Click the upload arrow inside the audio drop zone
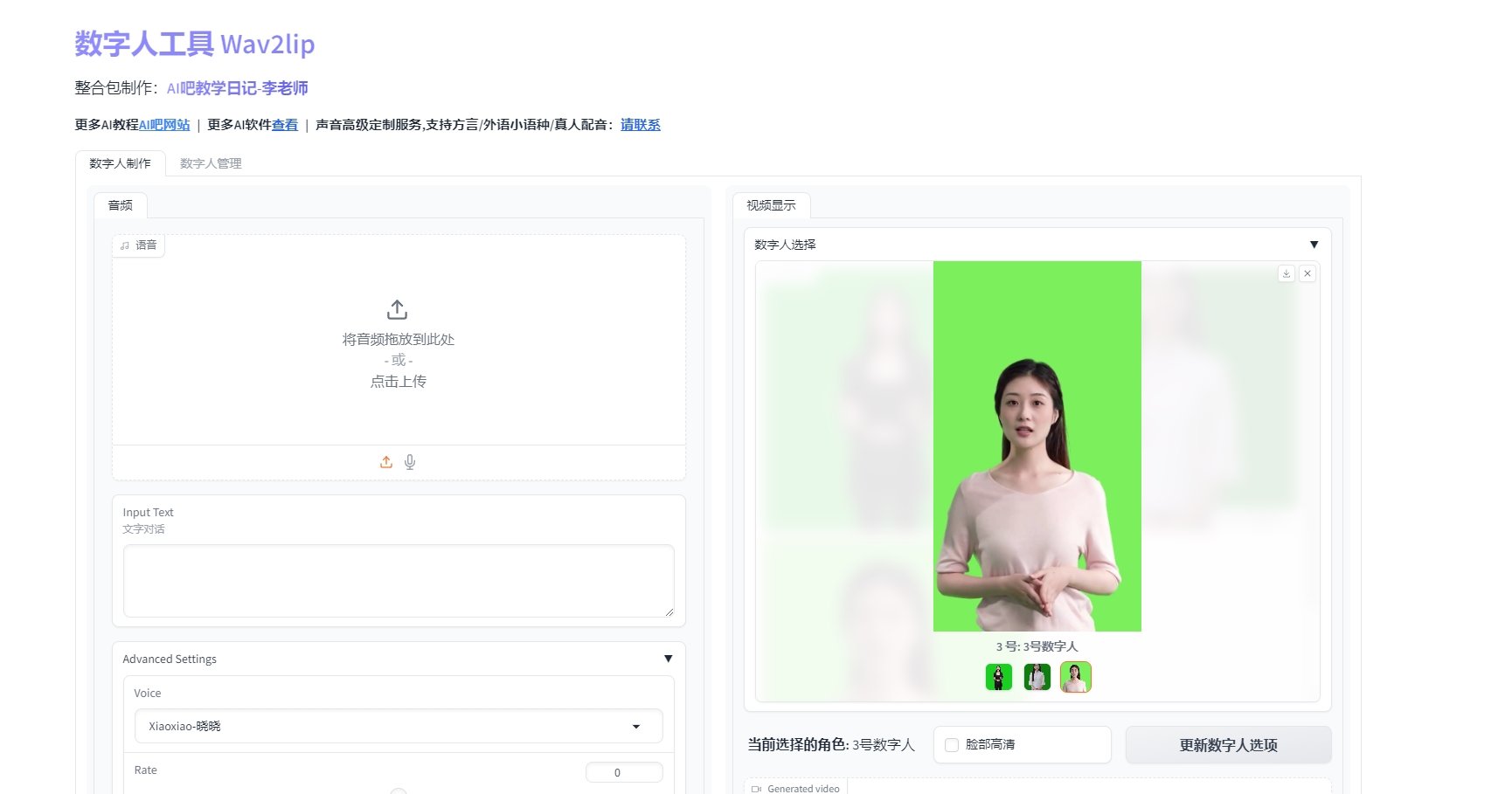Image resolution: width=1512 pixels, height=794 pixels. click(397, 308)
